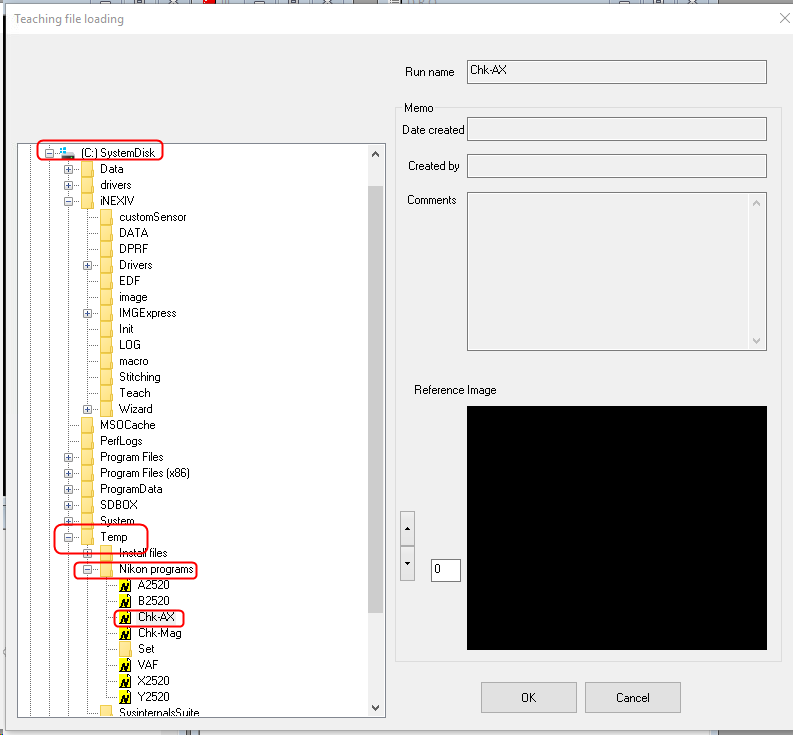Select the VAF teaching file icon
Screen dimensions: 793x735
(x=125, y=665)
